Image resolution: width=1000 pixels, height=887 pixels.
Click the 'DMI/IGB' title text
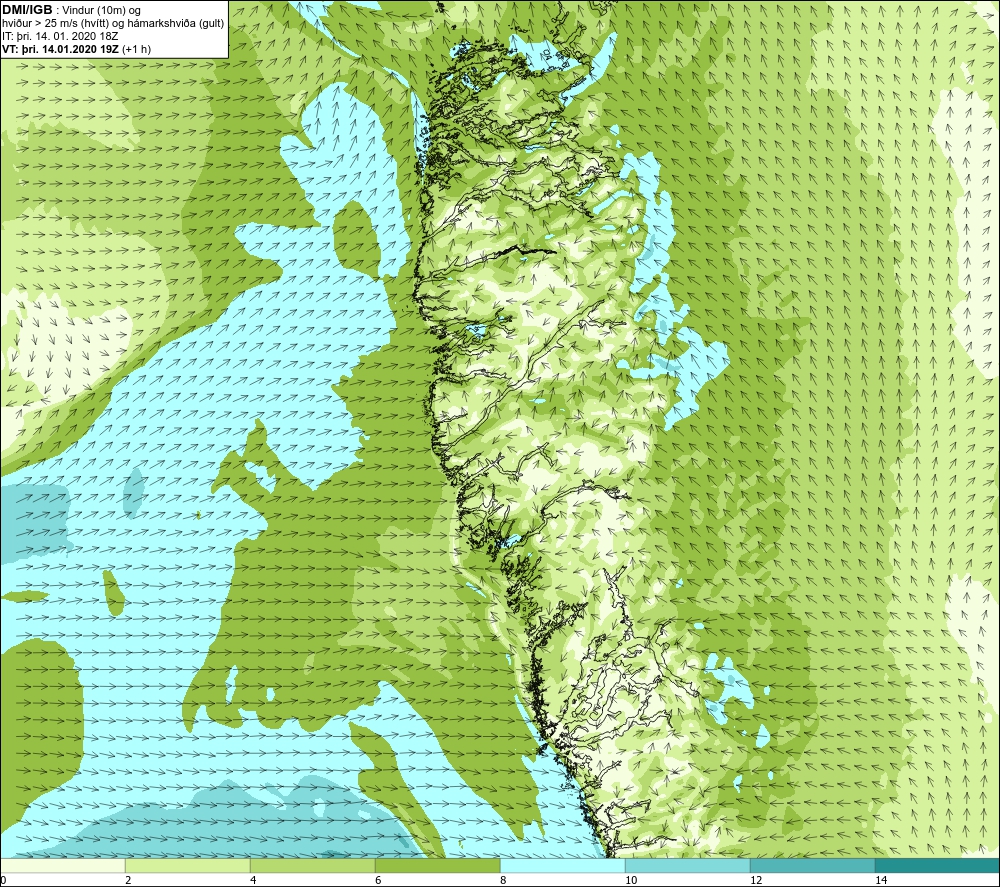[x=27, y=10]
